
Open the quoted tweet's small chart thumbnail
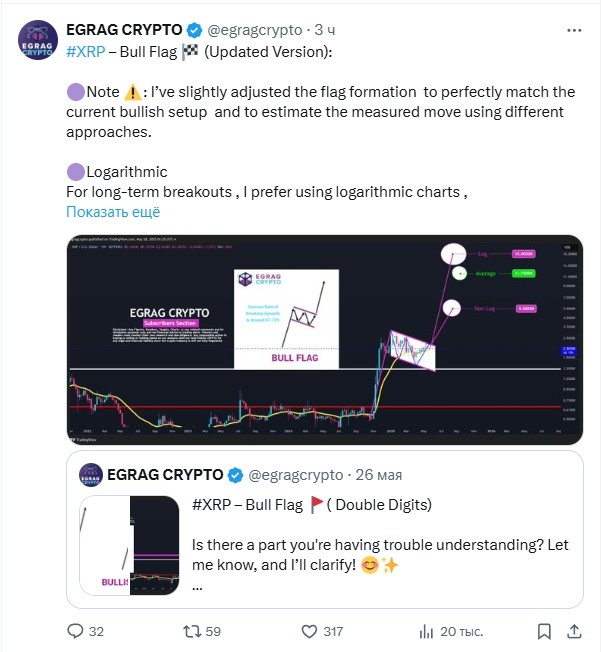click(x=128, y=545)
